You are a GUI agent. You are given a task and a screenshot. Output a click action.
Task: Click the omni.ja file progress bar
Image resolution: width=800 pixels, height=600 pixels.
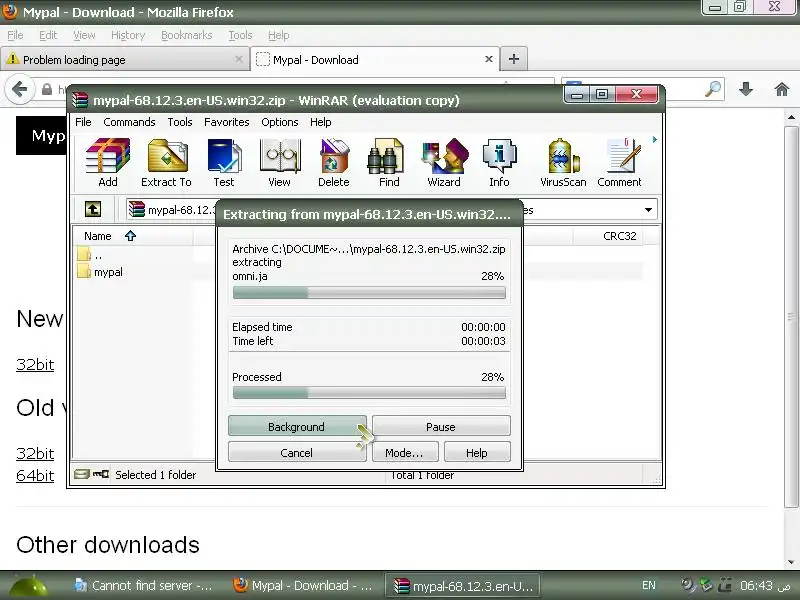click(369, 292)
